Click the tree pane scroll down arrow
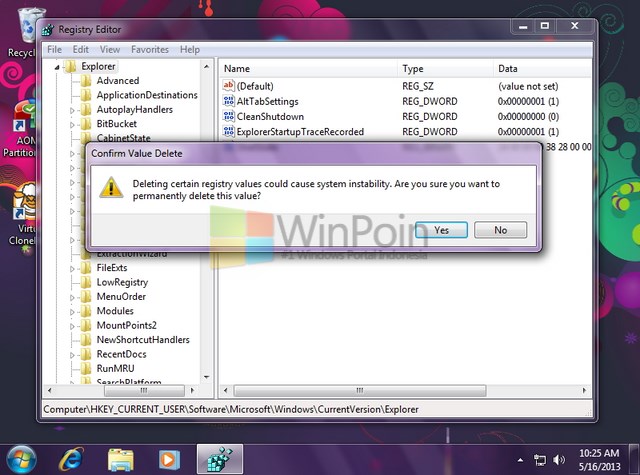The width and height of the screenshot is (640, 475). pos(207,377)
